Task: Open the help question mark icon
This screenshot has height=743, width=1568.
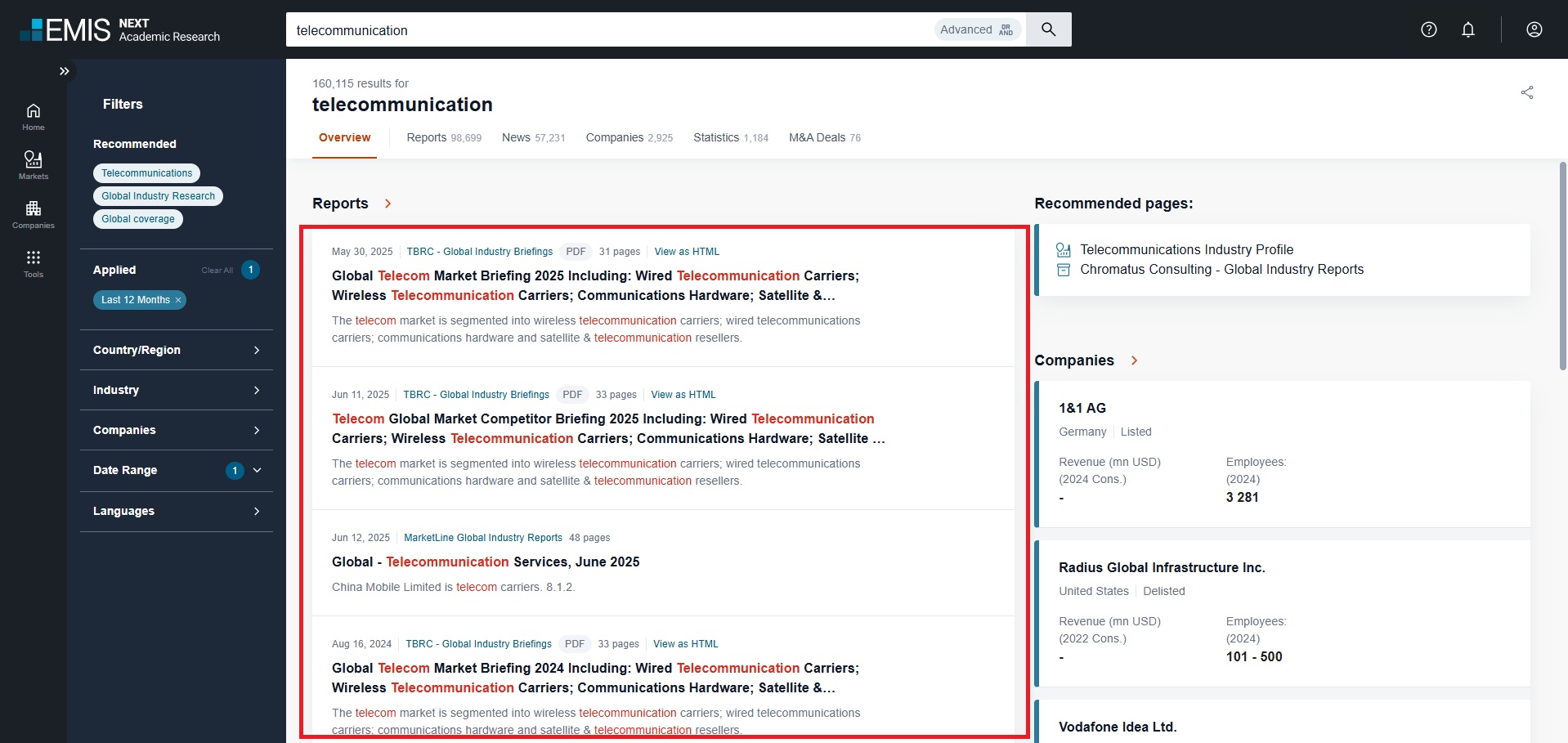Action: pos(1428,29)
